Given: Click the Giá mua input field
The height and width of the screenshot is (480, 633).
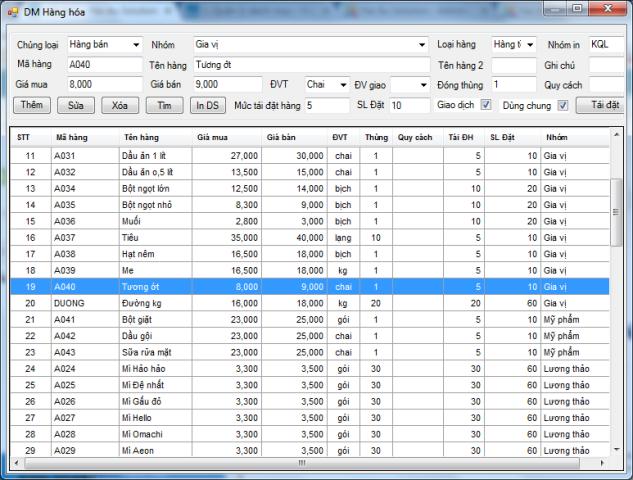Looking at the screenshot, I should coord(105,84).
